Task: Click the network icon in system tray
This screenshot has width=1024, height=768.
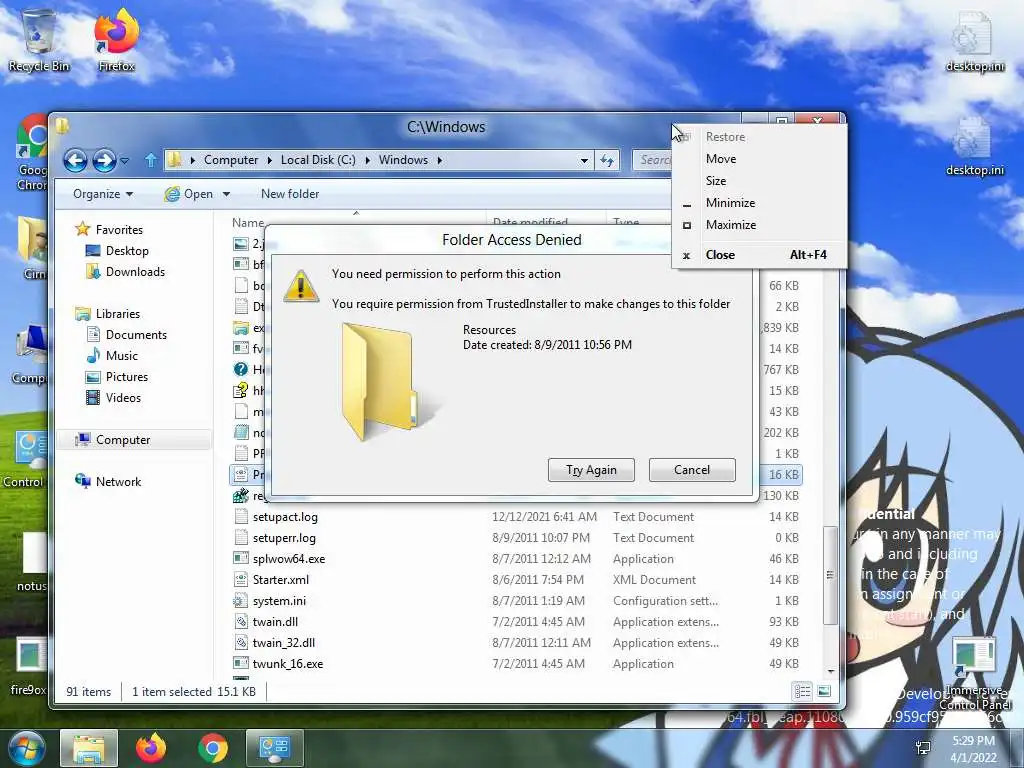Action: [x=923, y=749]
